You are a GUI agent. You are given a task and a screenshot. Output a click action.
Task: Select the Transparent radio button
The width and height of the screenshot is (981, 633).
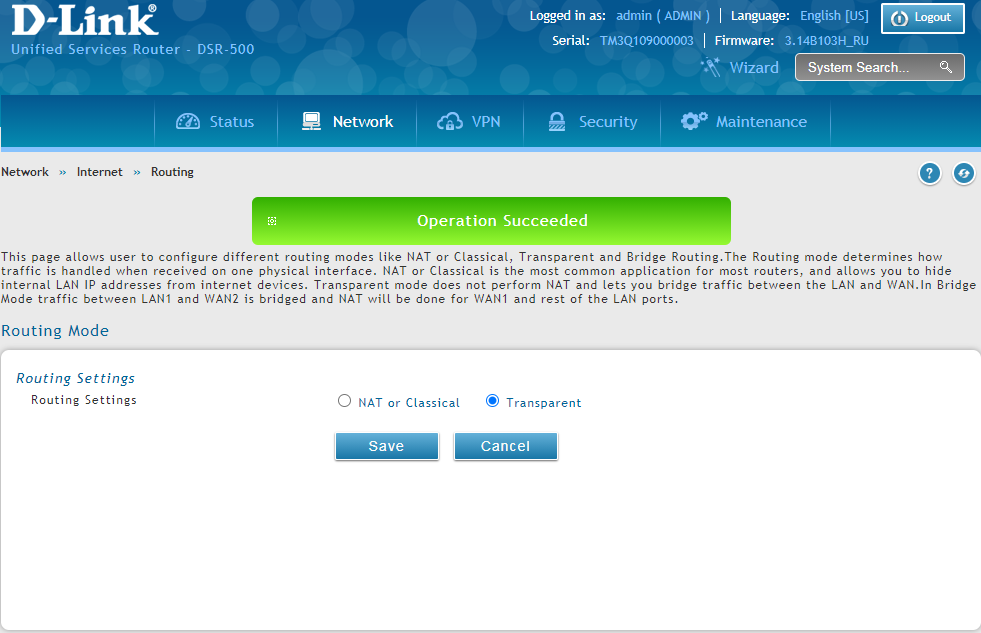coord(492,400)
